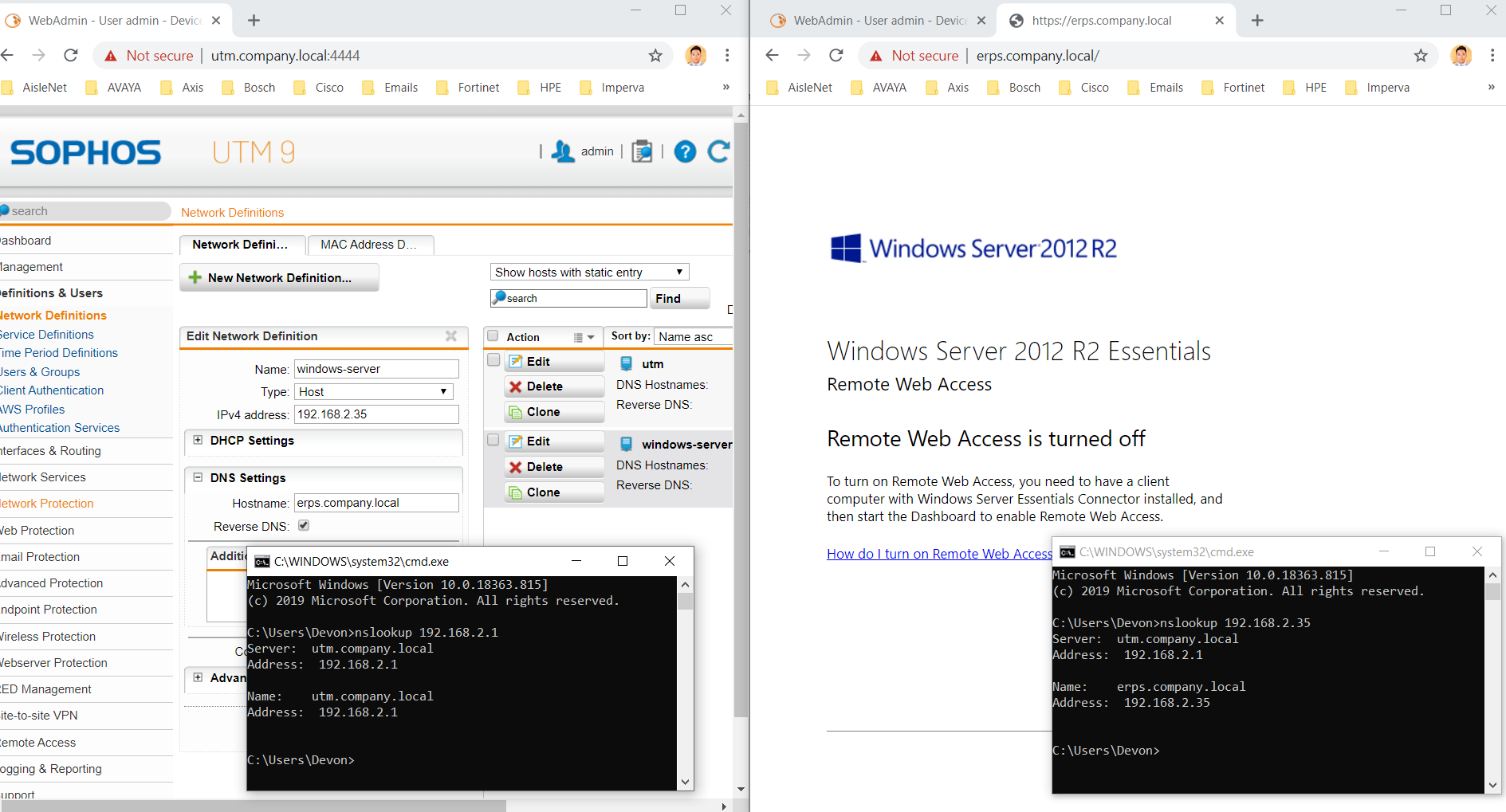Open the Sort by Name asc dropdown
The width and height of the screenshot is (1506, 812).
(x=693, y=336)
